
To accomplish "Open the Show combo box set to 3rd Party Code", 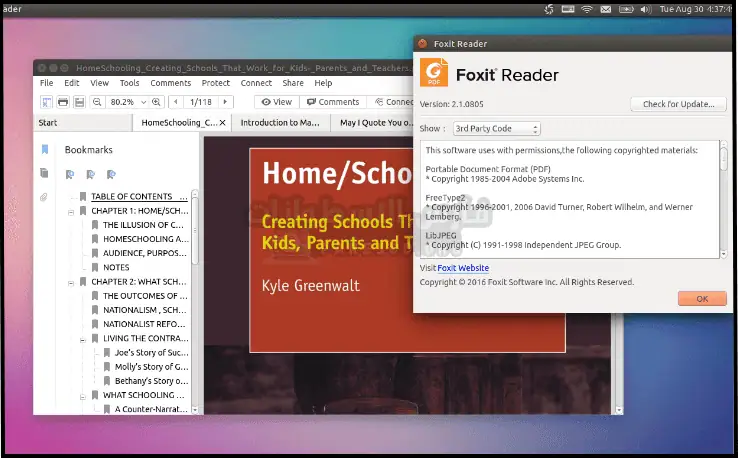I will pos(496,129).
